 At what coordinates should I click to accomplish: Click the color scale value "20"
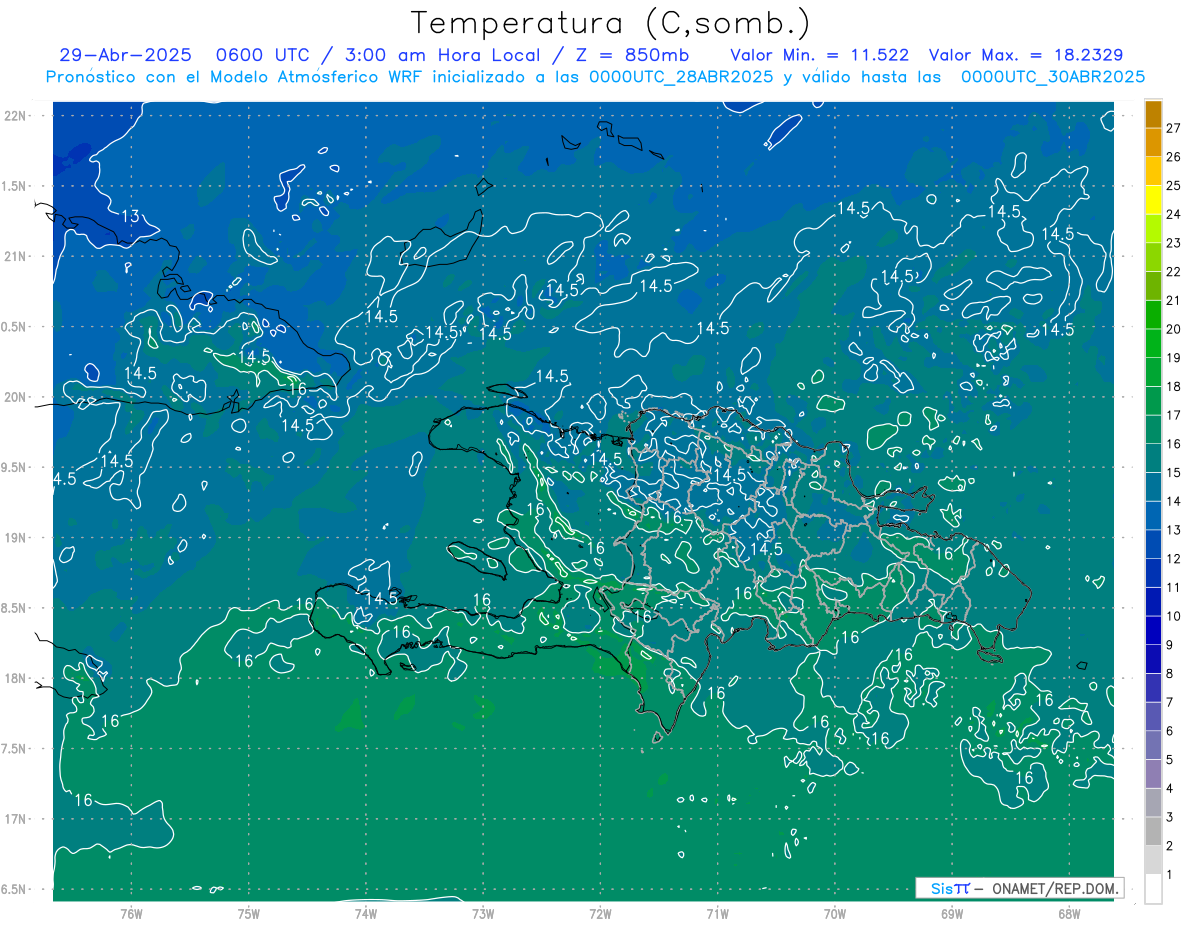coord(1174,329)
